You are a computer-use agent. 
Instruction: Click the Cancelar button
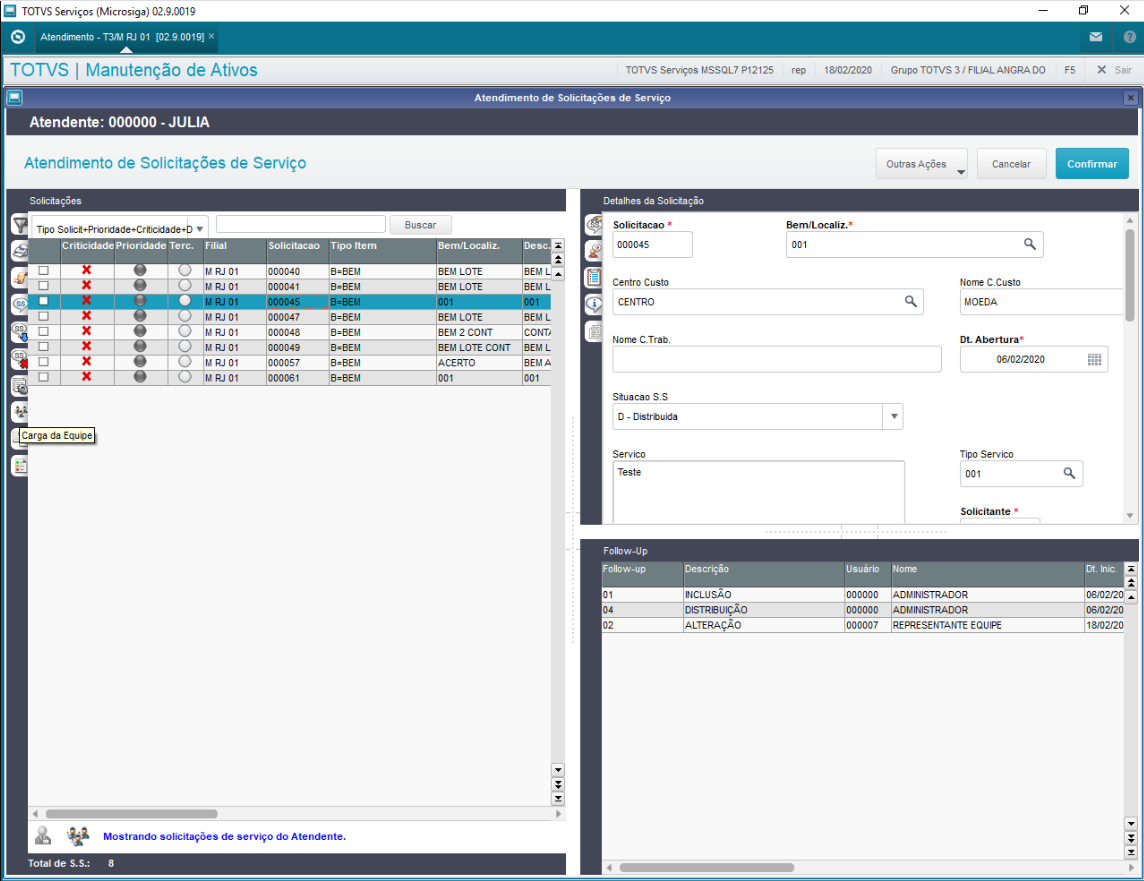[x=1010, y=164]
